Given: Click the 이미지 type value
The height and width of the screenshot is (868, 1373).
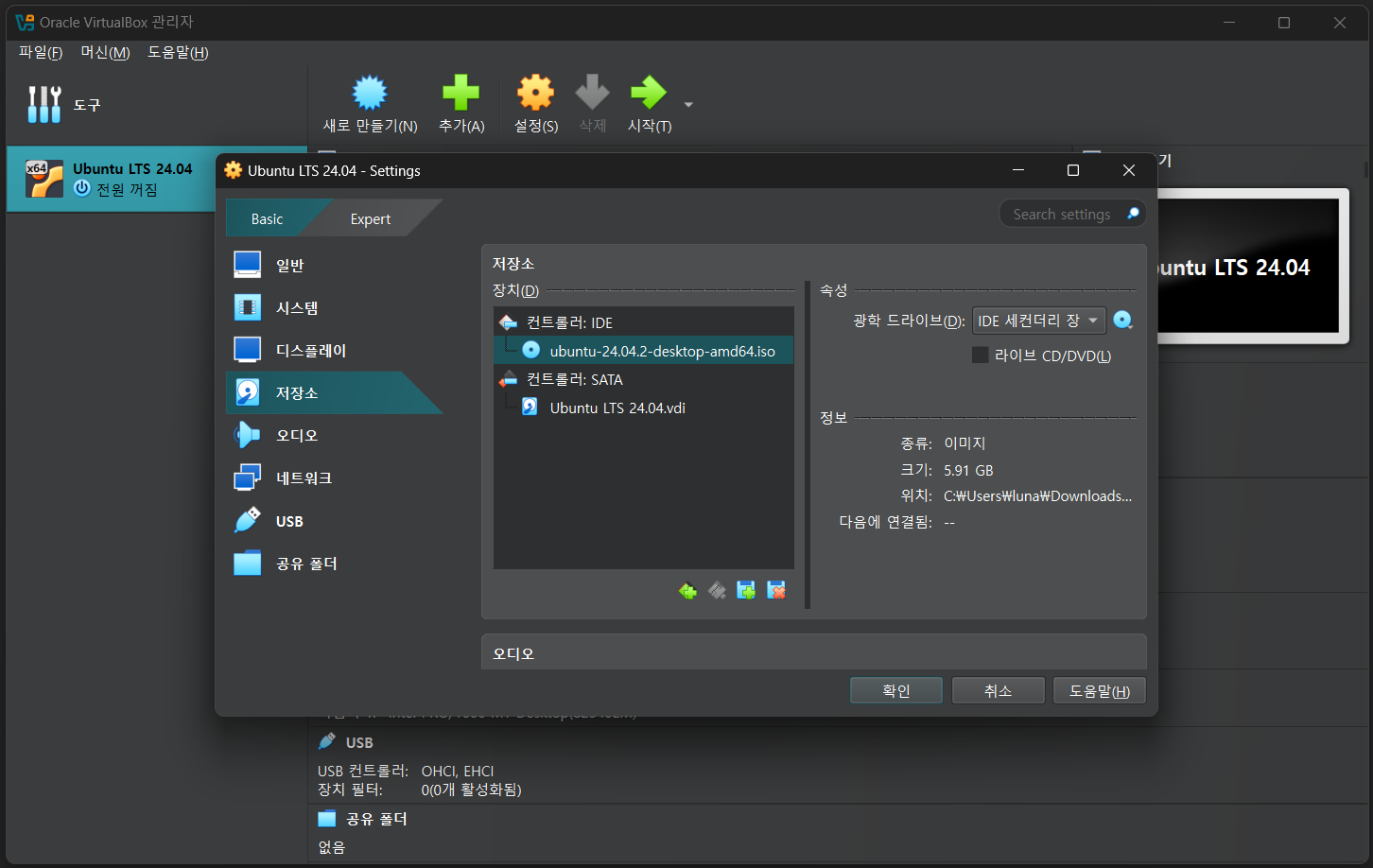Looking at the screenshot, I should coord(965,443).
